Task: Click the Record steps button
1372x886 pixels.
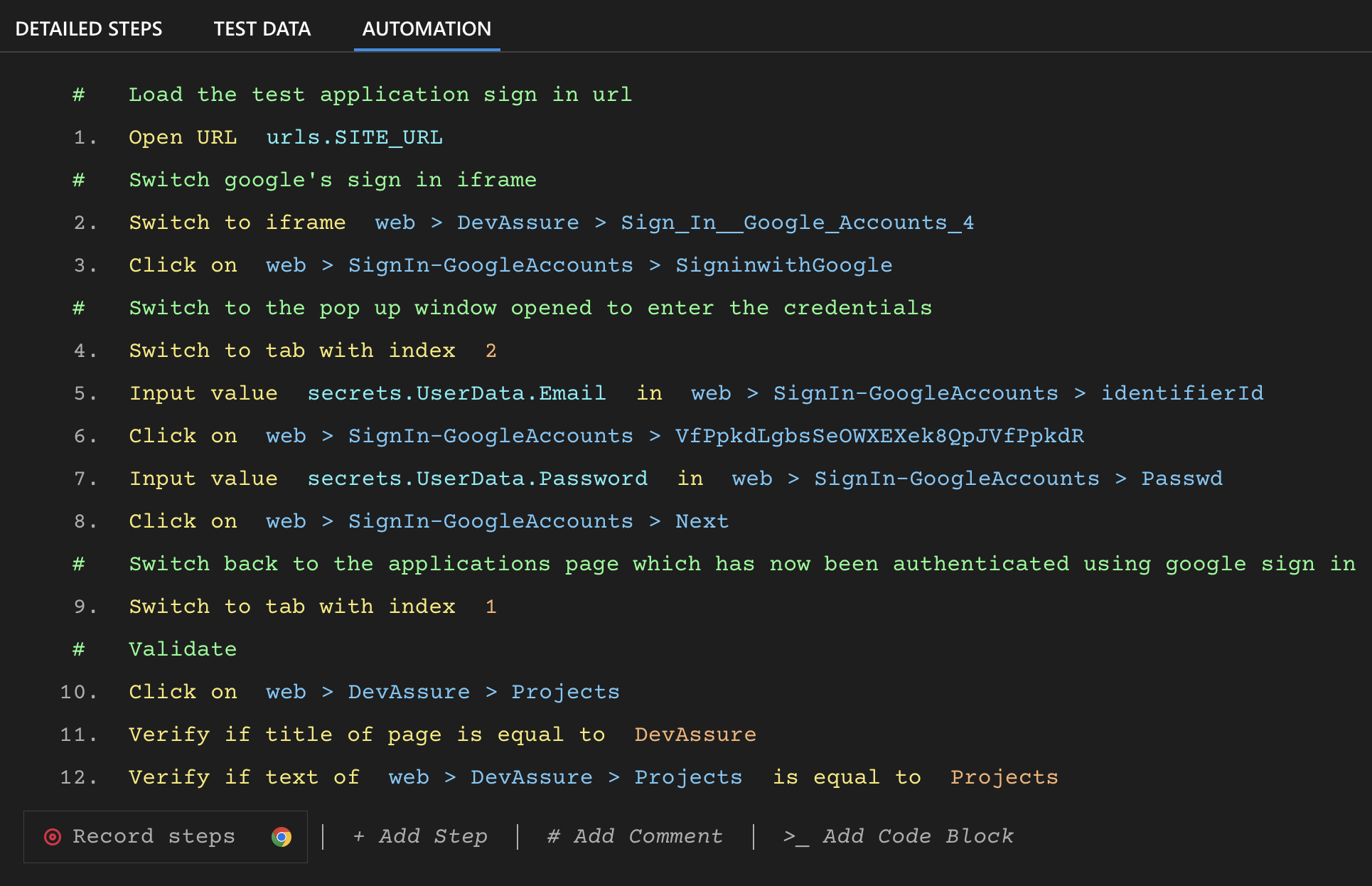Action: [154, 836]
